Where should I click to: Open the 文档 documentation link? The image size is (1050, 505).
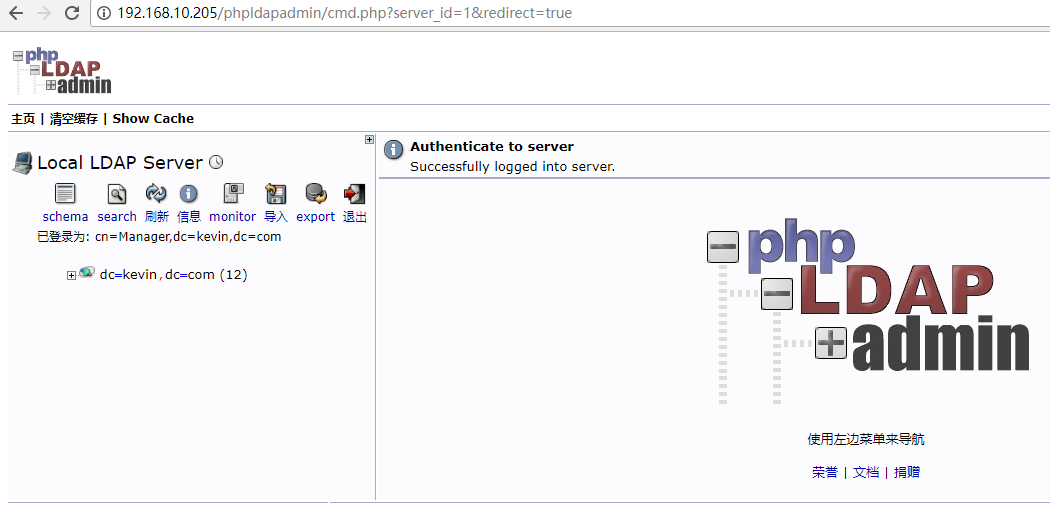(x=866, y=472)
